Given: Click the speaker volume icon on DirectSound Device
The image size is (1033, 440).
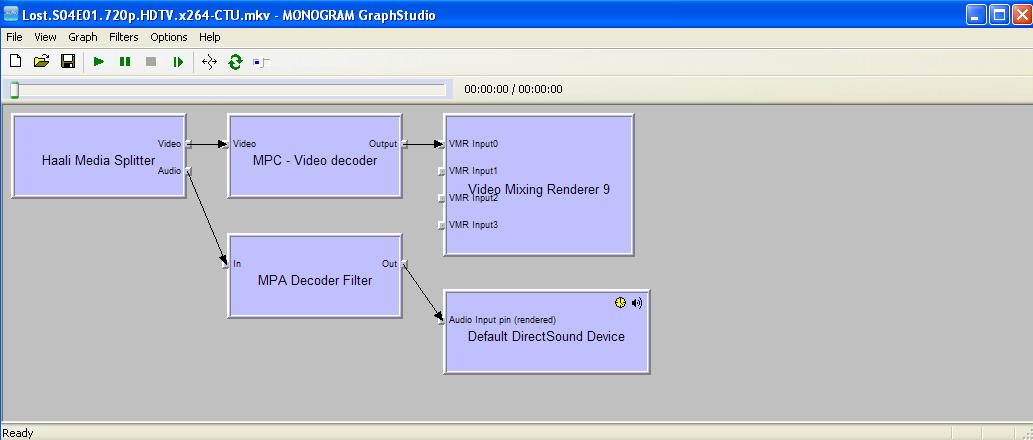Looking at the screenshot, I should [x=636, y=303].
